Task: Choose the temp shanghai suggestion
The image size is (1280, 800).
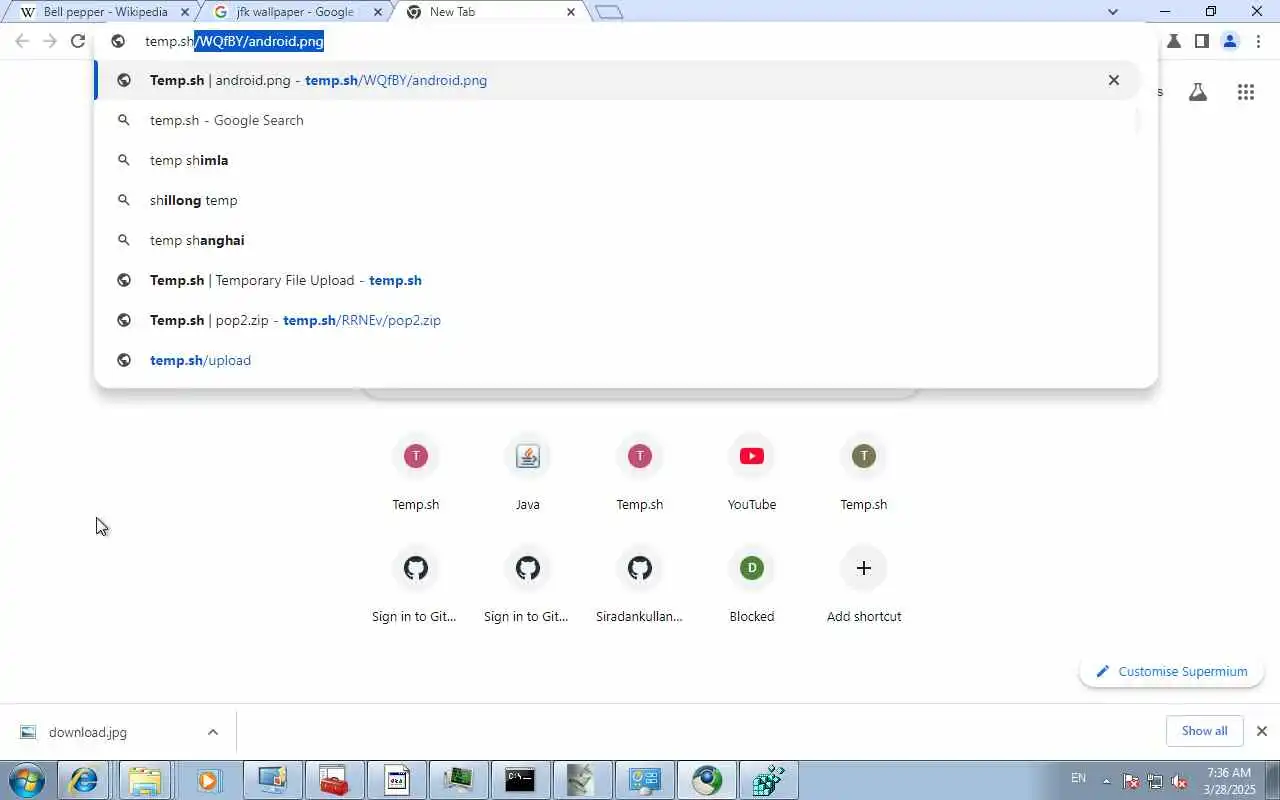Action: coord(617,240)
